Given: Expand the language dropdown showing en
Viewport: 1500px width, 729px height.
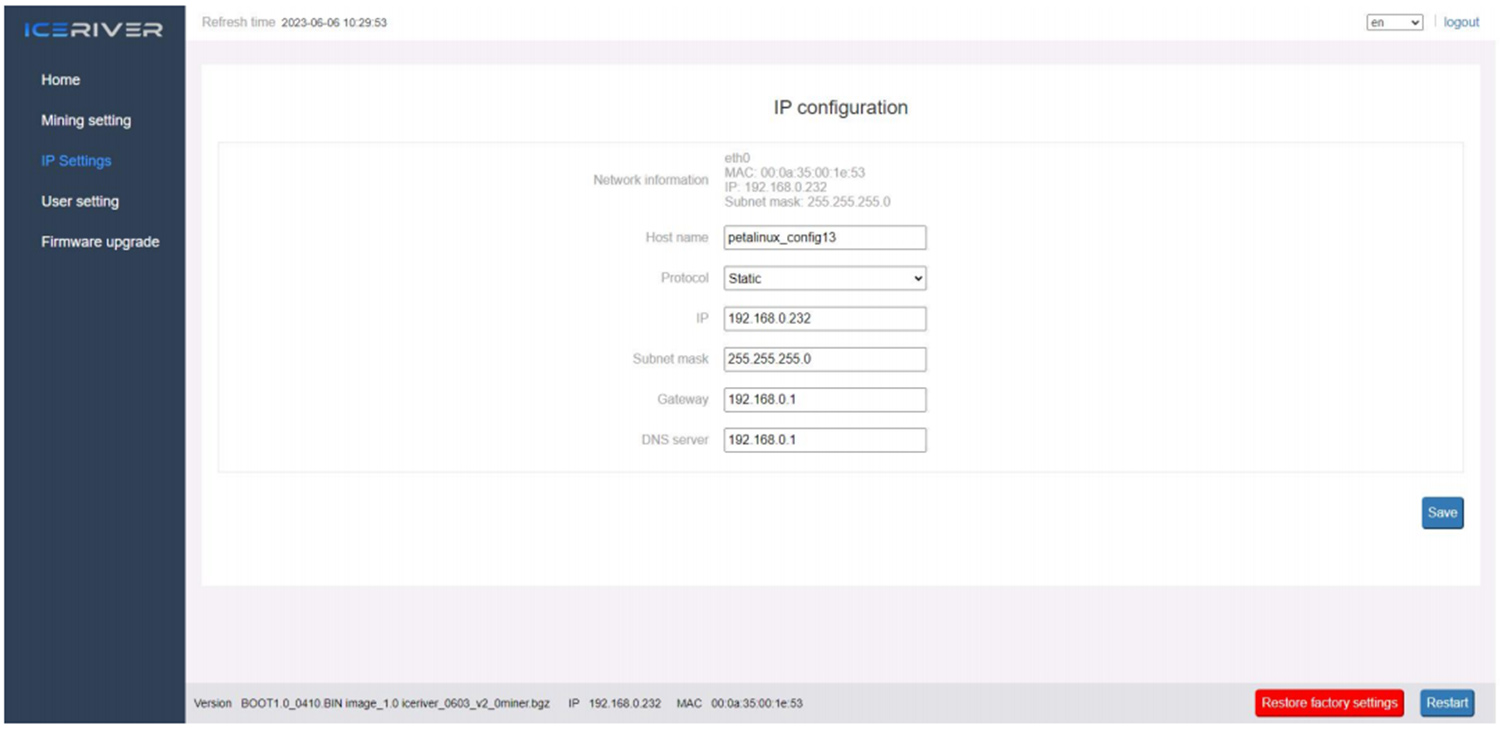Looking at the screenshot, I should coord(1394,23).
